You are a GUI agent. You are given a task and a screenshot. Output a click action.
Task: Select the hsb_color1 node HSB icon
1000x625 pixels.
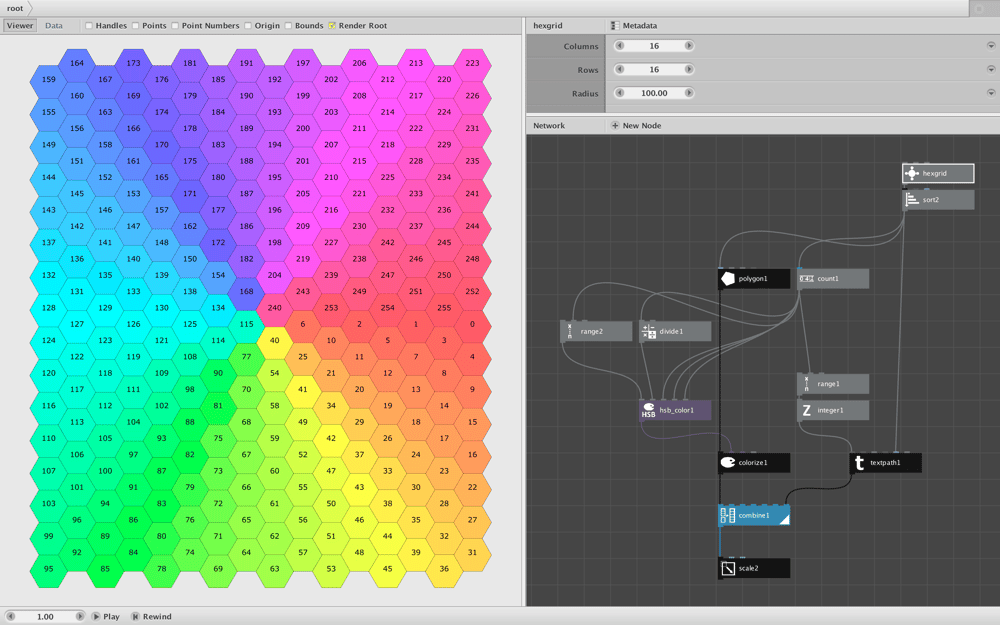pos(649,411)
